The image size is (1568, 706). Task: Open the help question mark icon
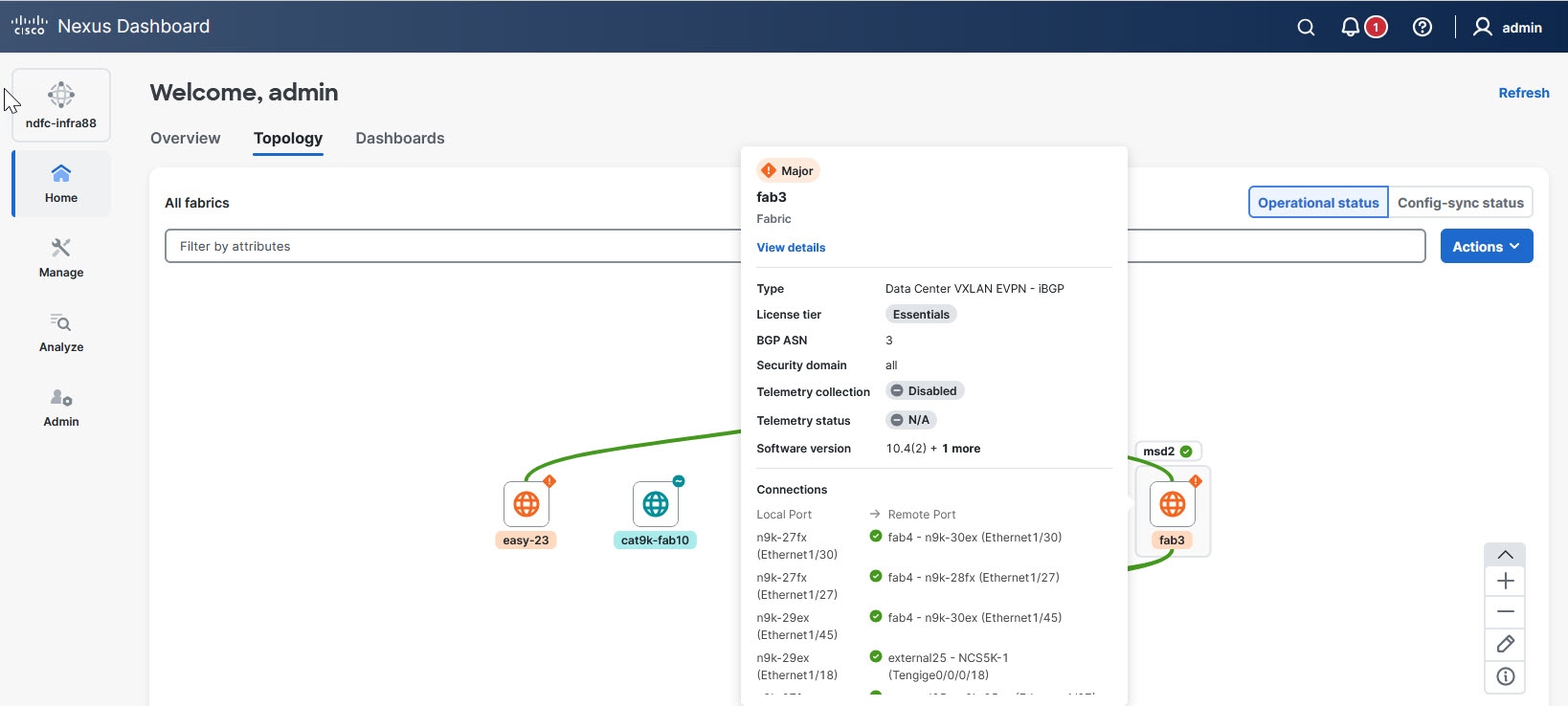pyautogui.click(x=1422, y=27)
